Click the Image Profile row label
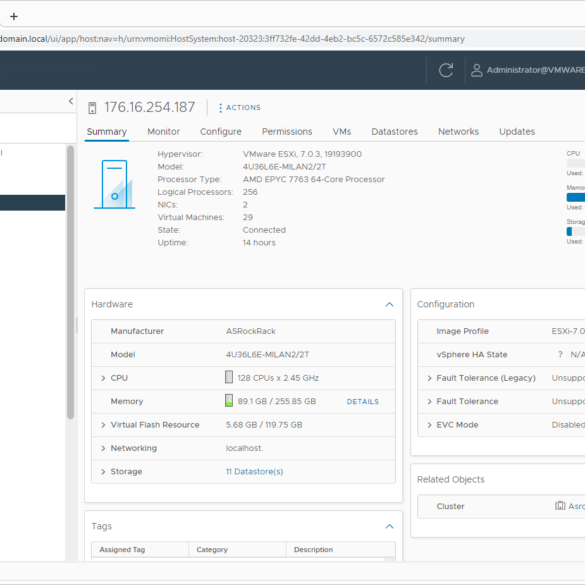This screenshot has height=585, width=585. pyautogui.click(x=462, y=331)
